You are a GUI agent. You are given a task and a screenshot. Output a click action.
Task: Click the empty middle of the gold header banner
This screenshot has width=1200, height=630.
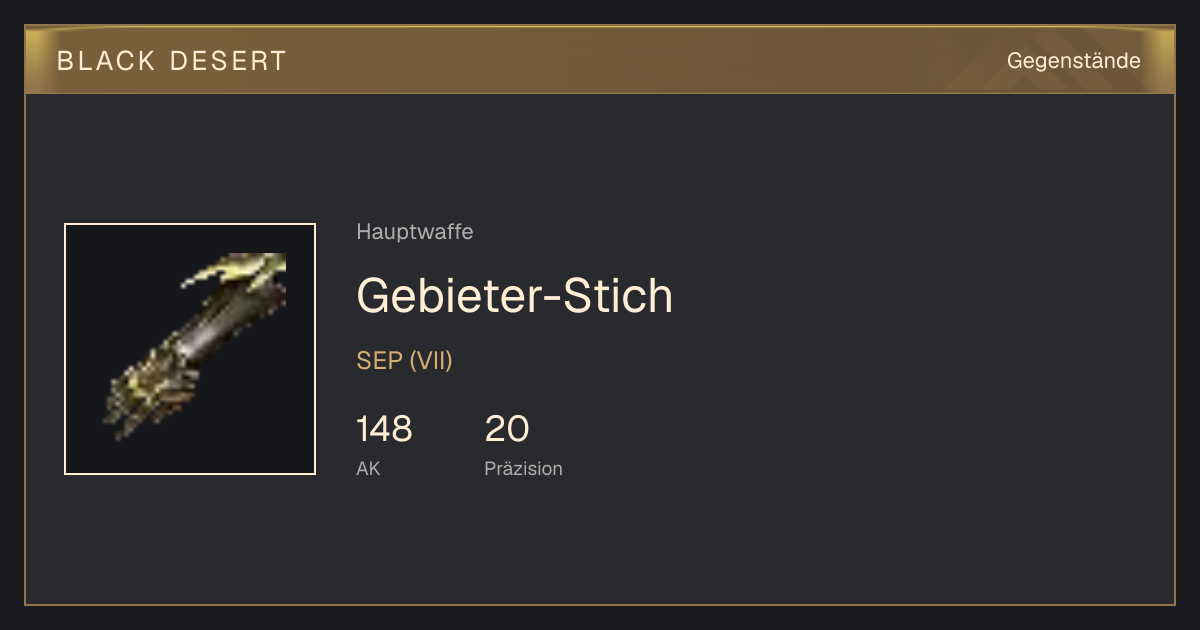640,60
